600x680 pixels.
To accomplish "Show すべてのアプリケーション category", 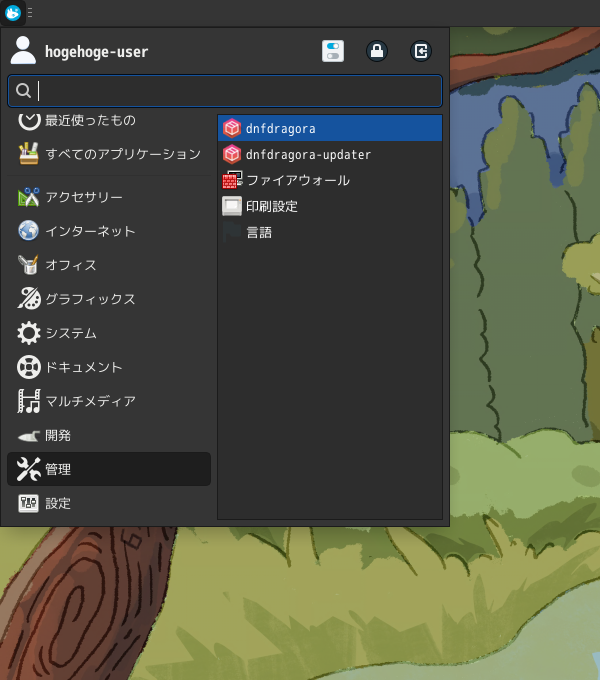I will coord(109,154).
